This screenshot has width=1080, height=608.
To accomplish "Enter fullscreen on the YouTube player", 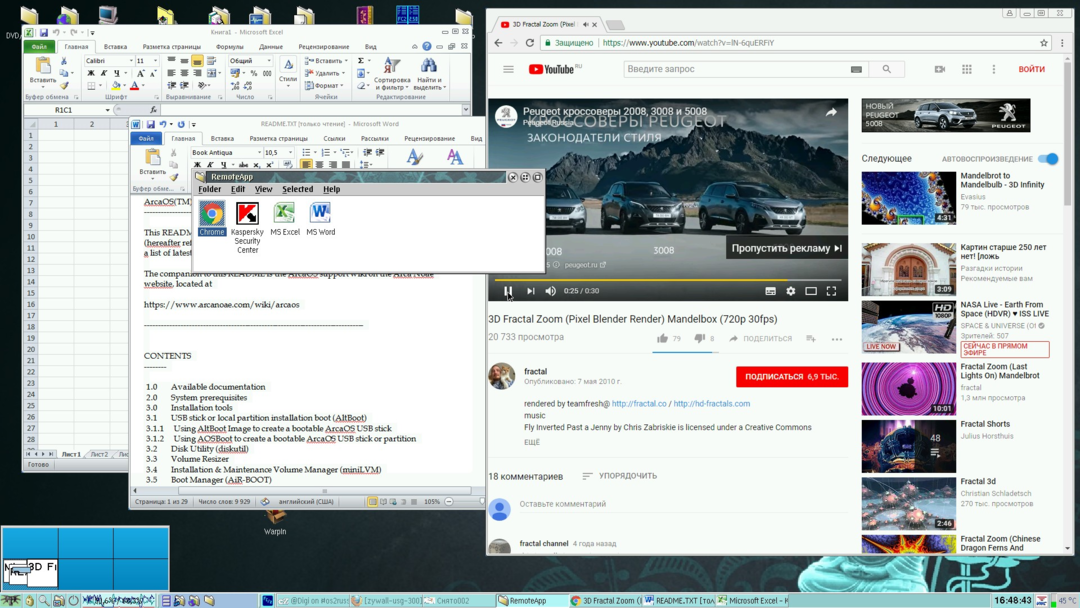I will point(831,291).
